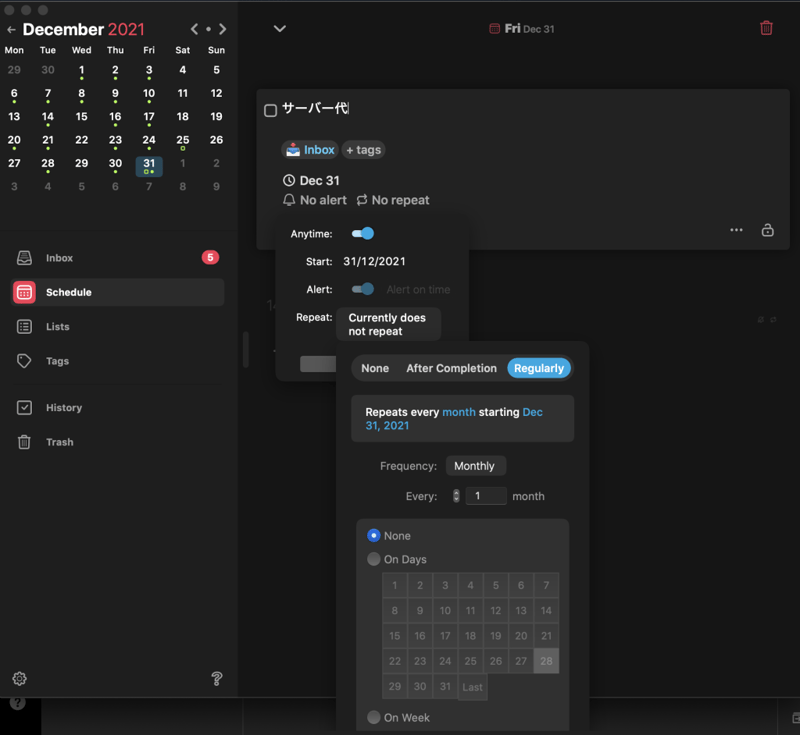Open History in the sidebar
800x735 pixels.
63,408
